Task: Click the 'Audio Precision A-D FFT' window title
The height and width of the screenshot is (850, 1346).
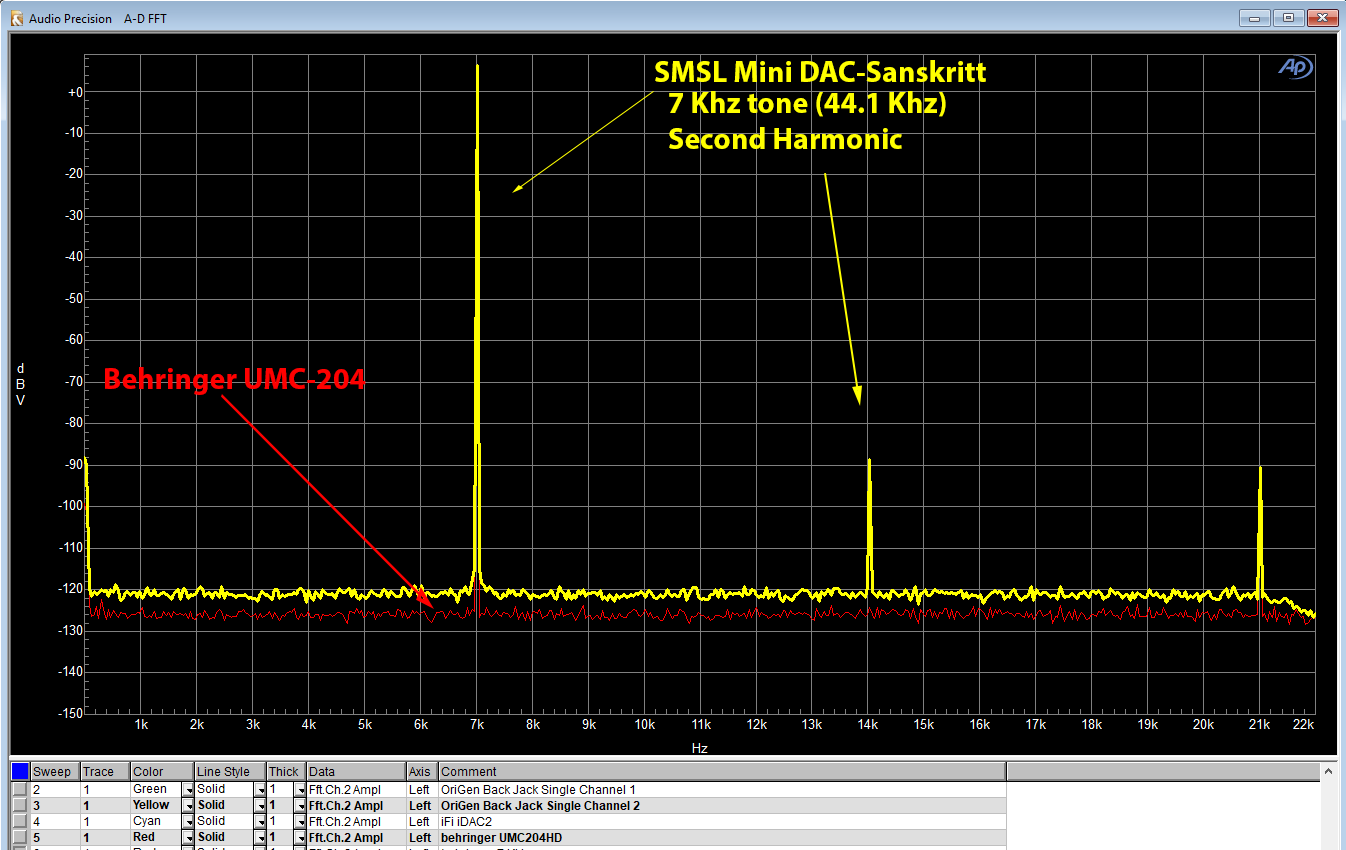Action: (98, 19)
